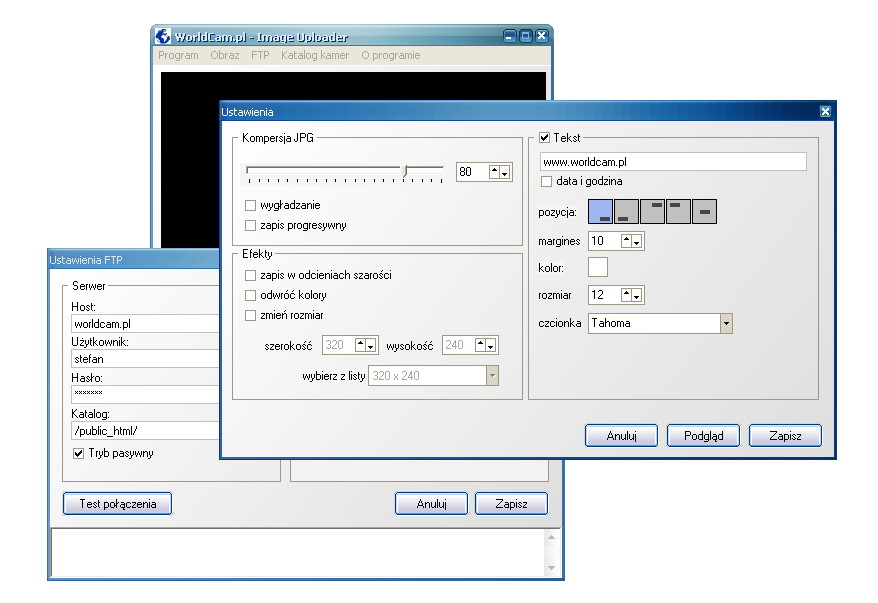
Task: Open the Obraz menu
Action: [x=224, y=56]
